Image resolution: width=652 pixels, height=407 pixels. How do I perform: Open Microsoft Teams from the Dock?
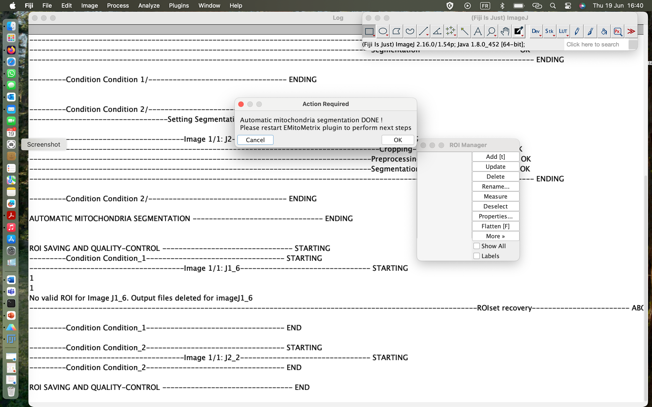(11, 291)
